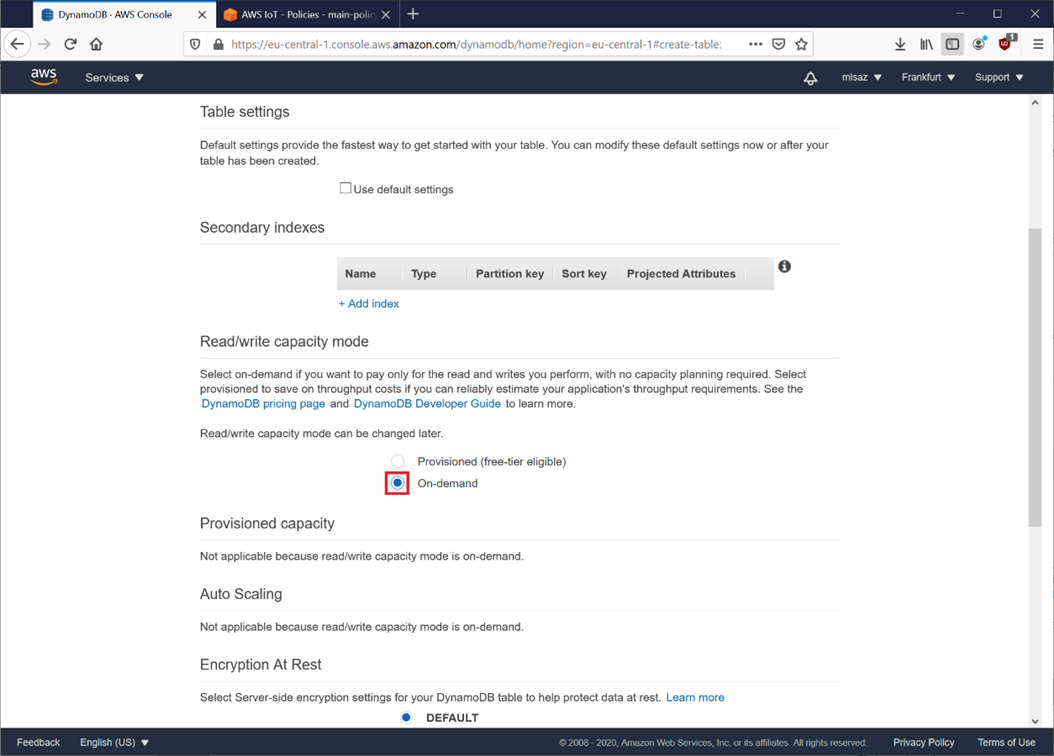Open the Privacy Policy link
The height and width of the screenshot is (756, 1054).
click(924, 742)
